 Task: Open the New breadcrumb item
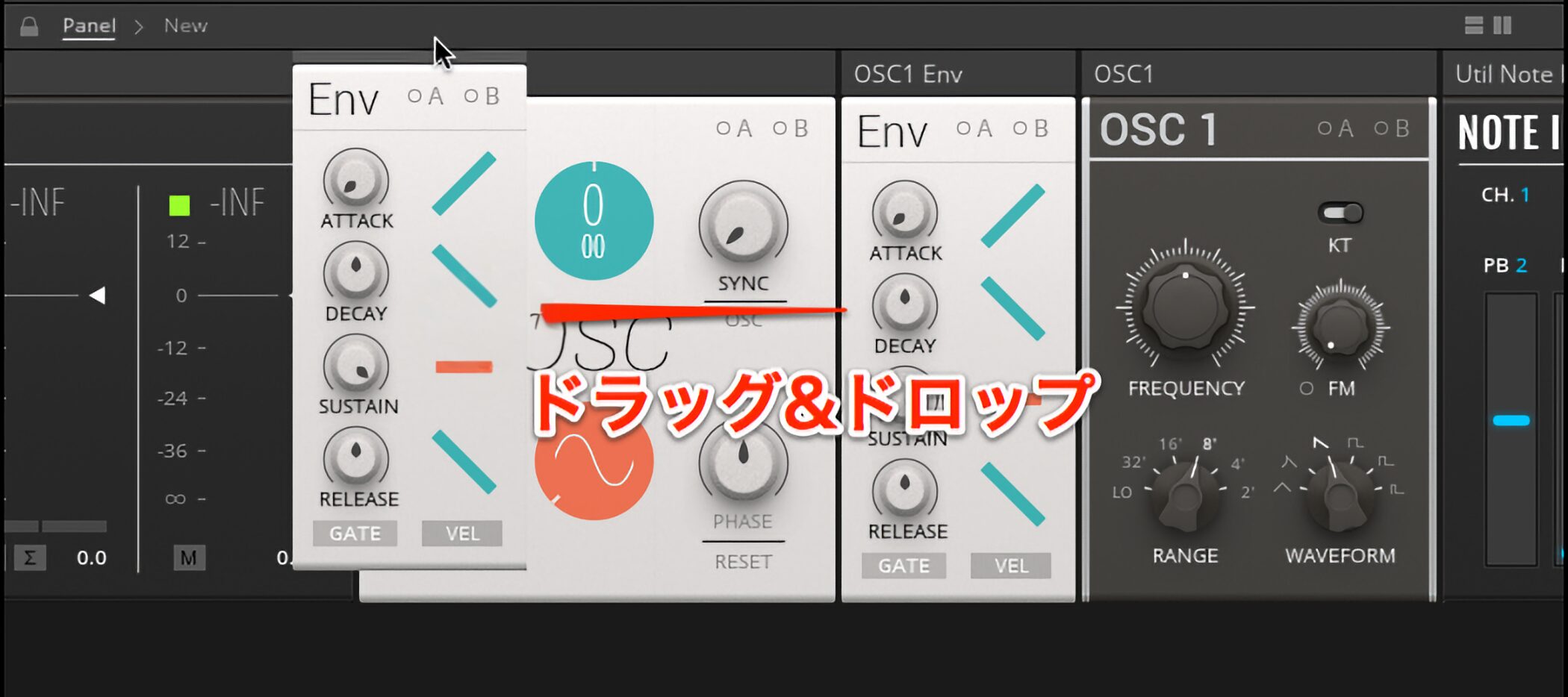[x=185, y=25]
